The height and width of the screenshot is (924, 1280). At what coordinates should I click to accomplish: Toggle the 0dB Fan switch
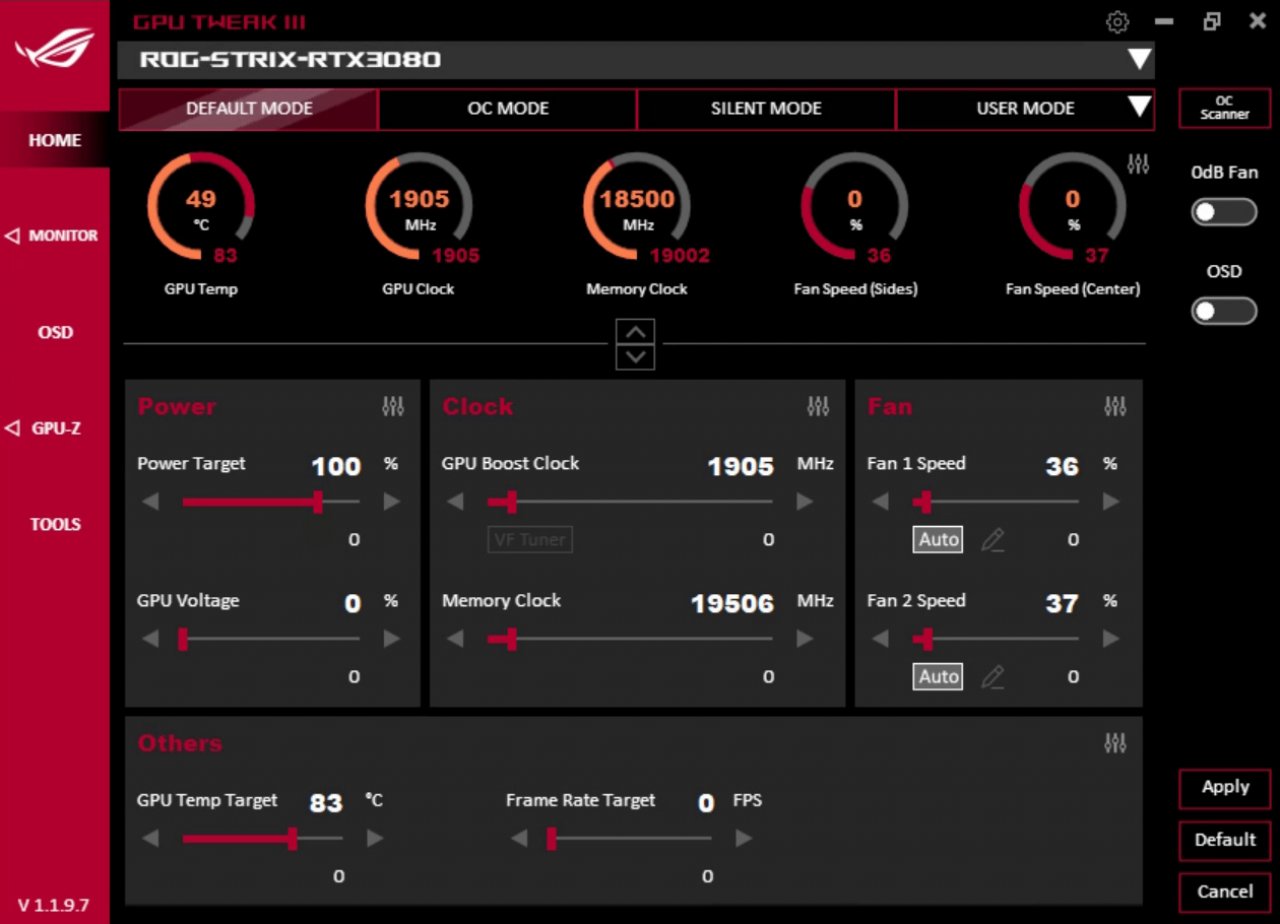click(1224, 212)
